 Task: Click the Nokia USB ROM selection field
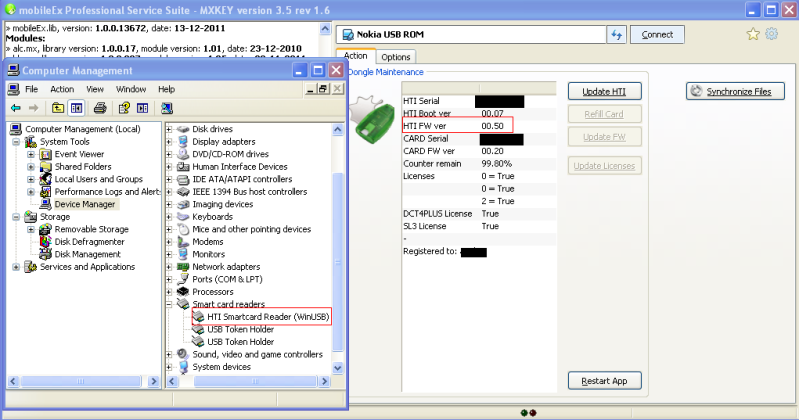(471, 35)
